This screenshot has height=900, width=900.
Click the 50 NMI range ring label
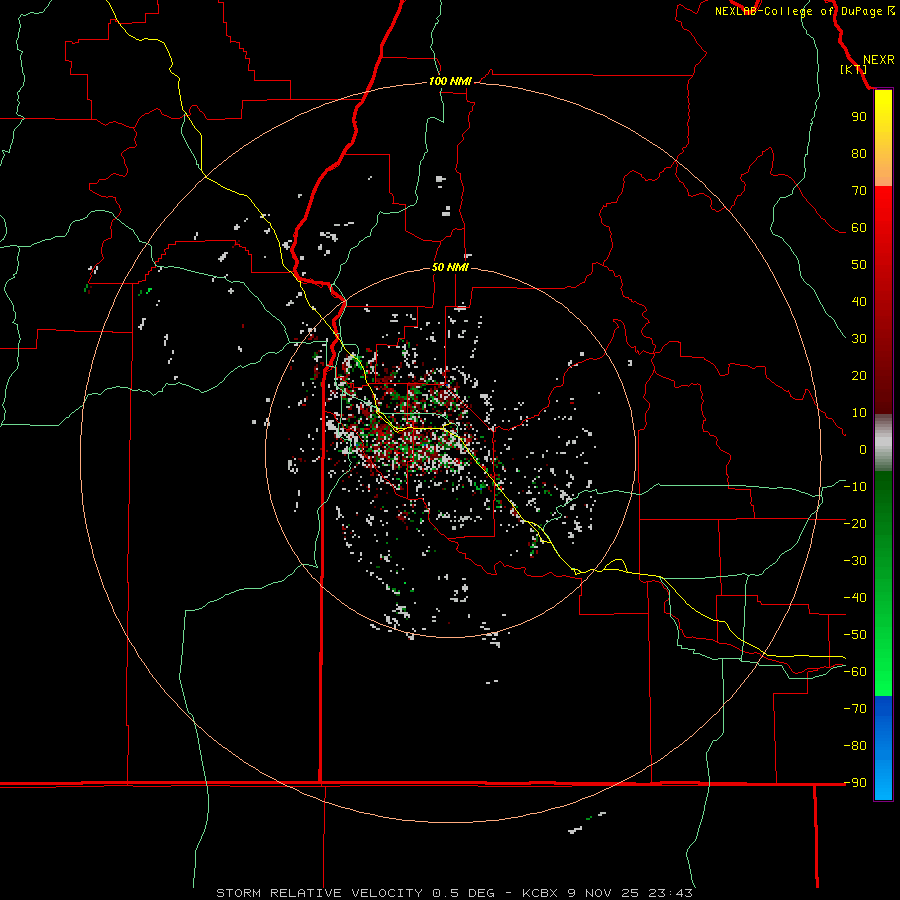click(450, 267)
